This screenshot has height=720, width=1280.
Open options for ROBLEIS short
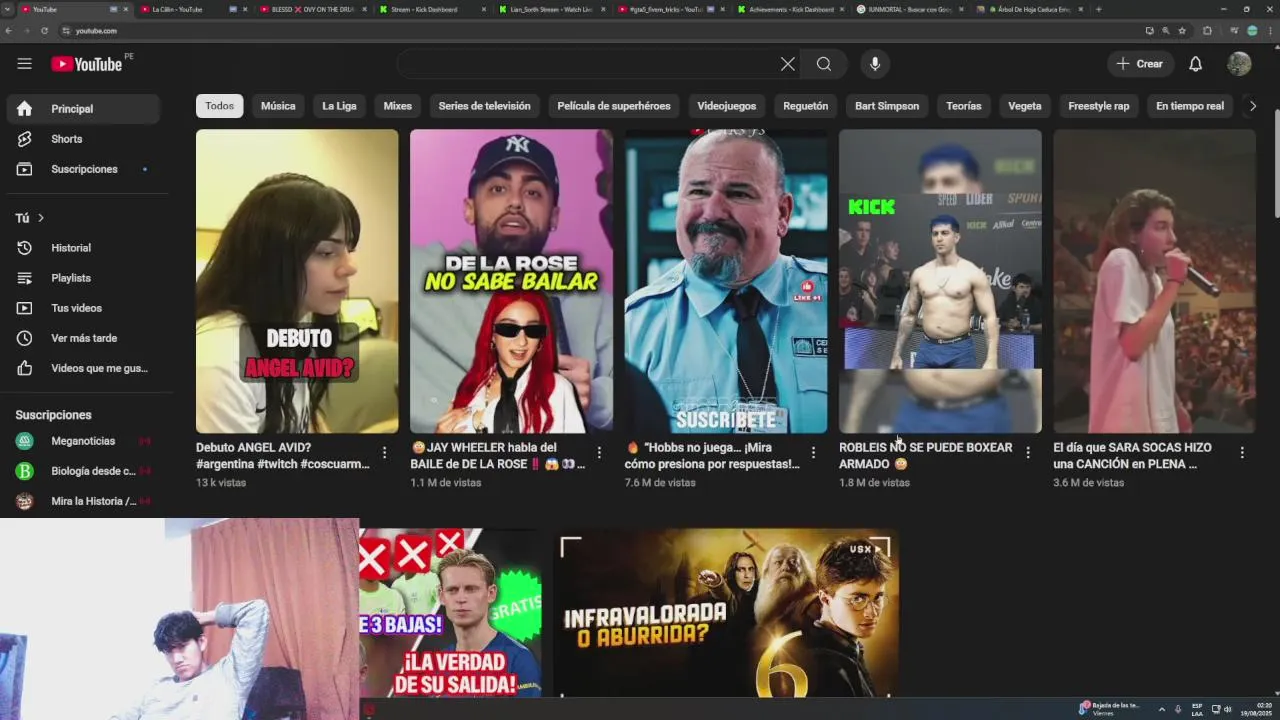tap(1028, 453)
